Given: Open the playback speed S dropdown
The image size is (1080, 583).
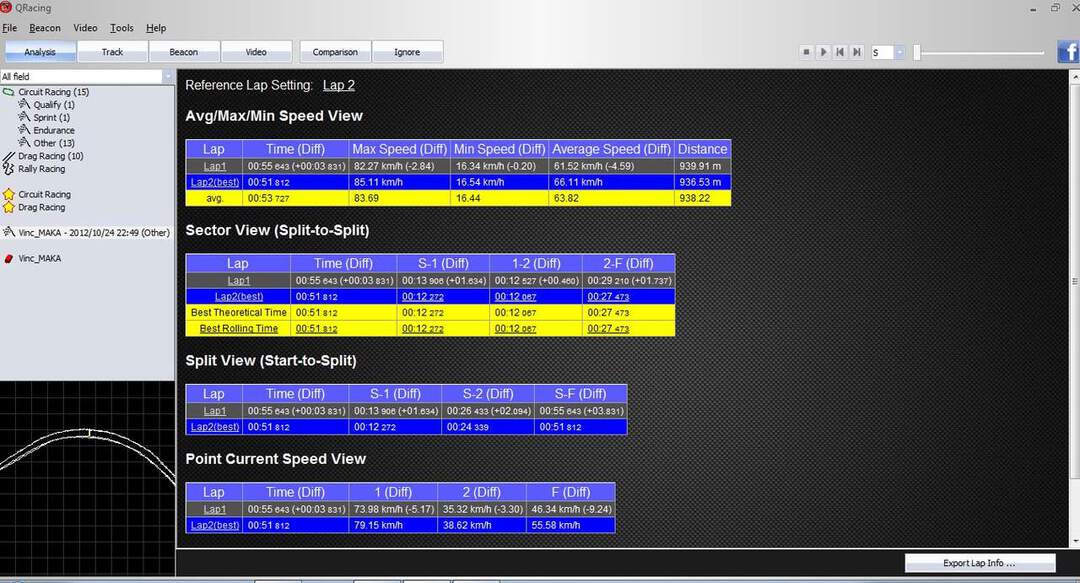Looking at the screenshot, I should (x=899, y=52).
